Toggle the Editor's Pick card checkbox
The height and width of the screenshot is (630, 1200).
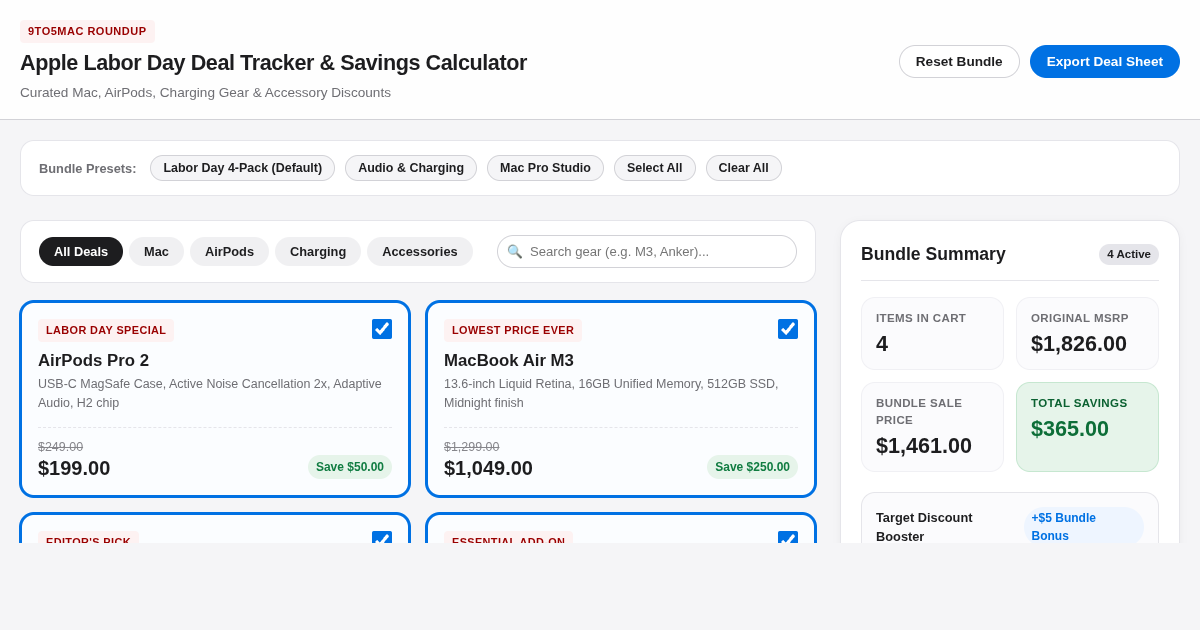pyautogui.click(x=382, y=538)
